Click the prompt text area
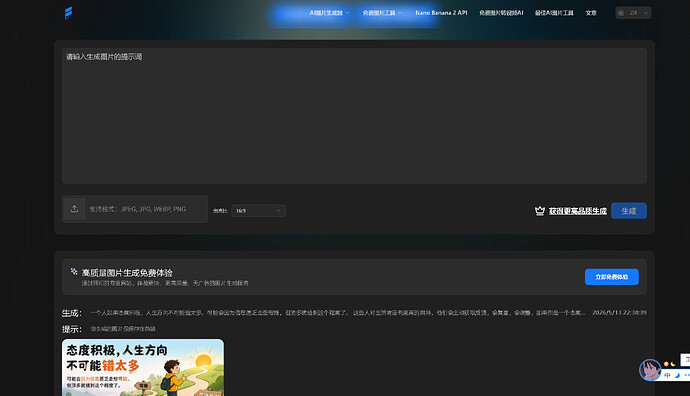 coord(354,116)
